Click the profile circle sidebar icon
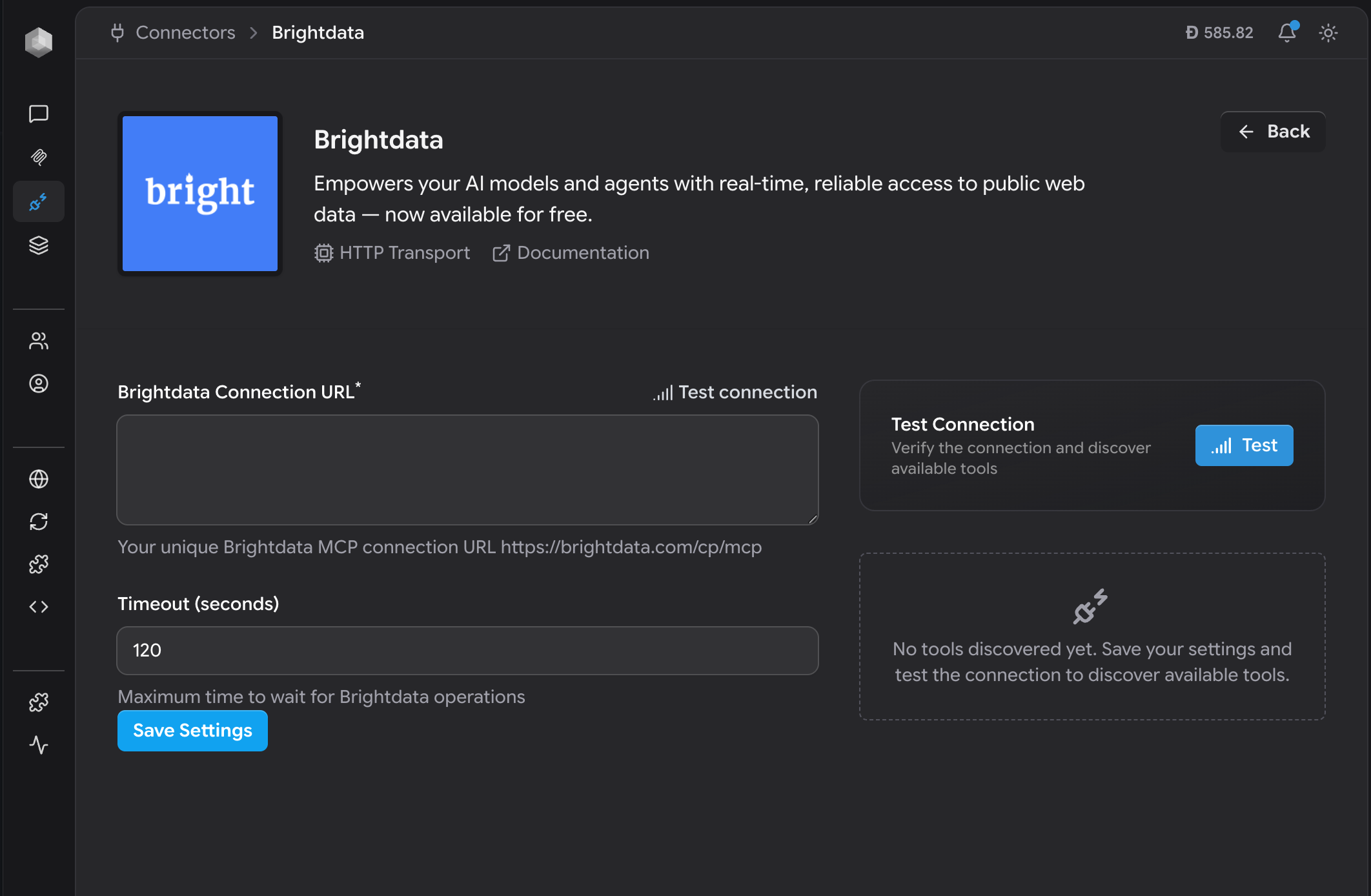This screenshot has width=1371, height=896. pyautogui.click(x=39, y=384)
